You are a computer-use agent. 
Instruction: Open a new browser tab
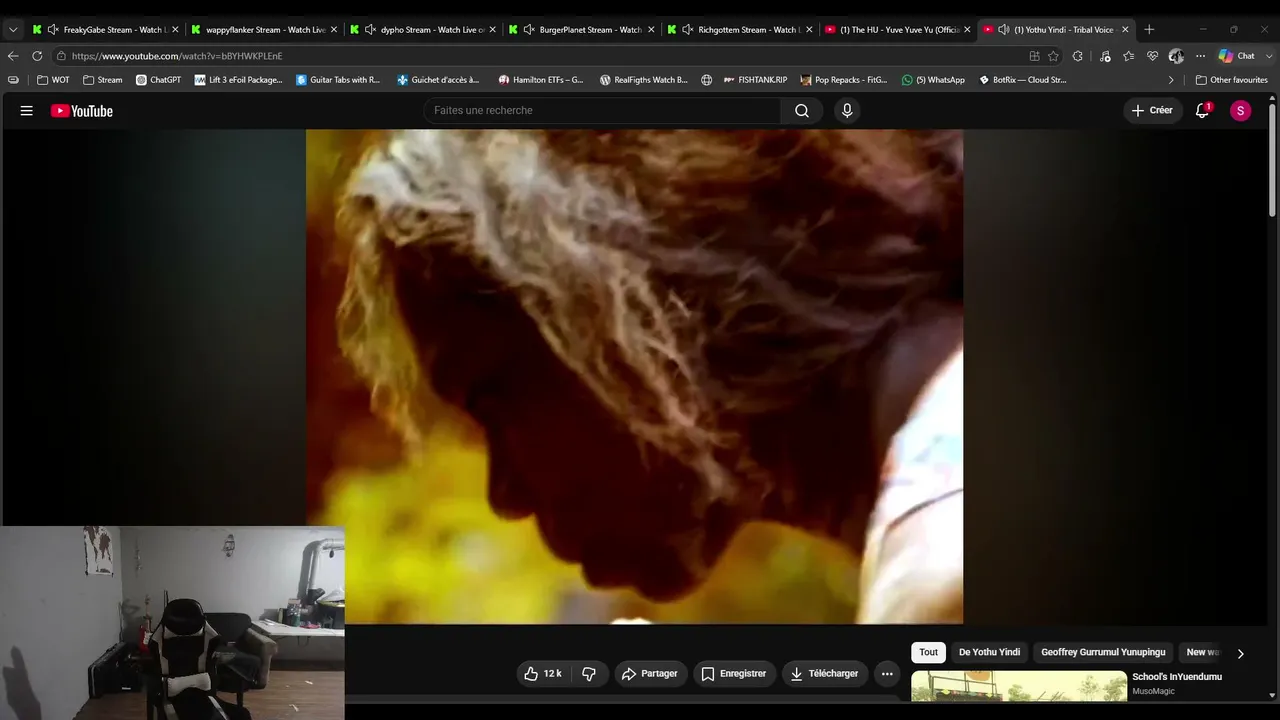point(1149,30)
